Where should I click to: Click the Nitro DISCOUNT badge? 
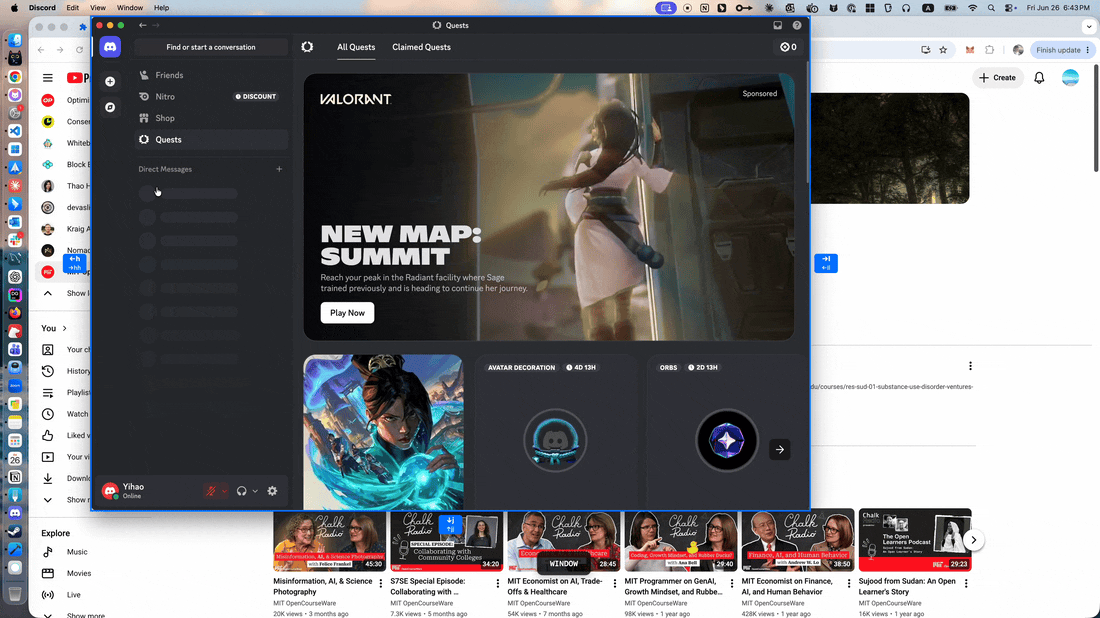pyautogui.click(x=256, y=97)
